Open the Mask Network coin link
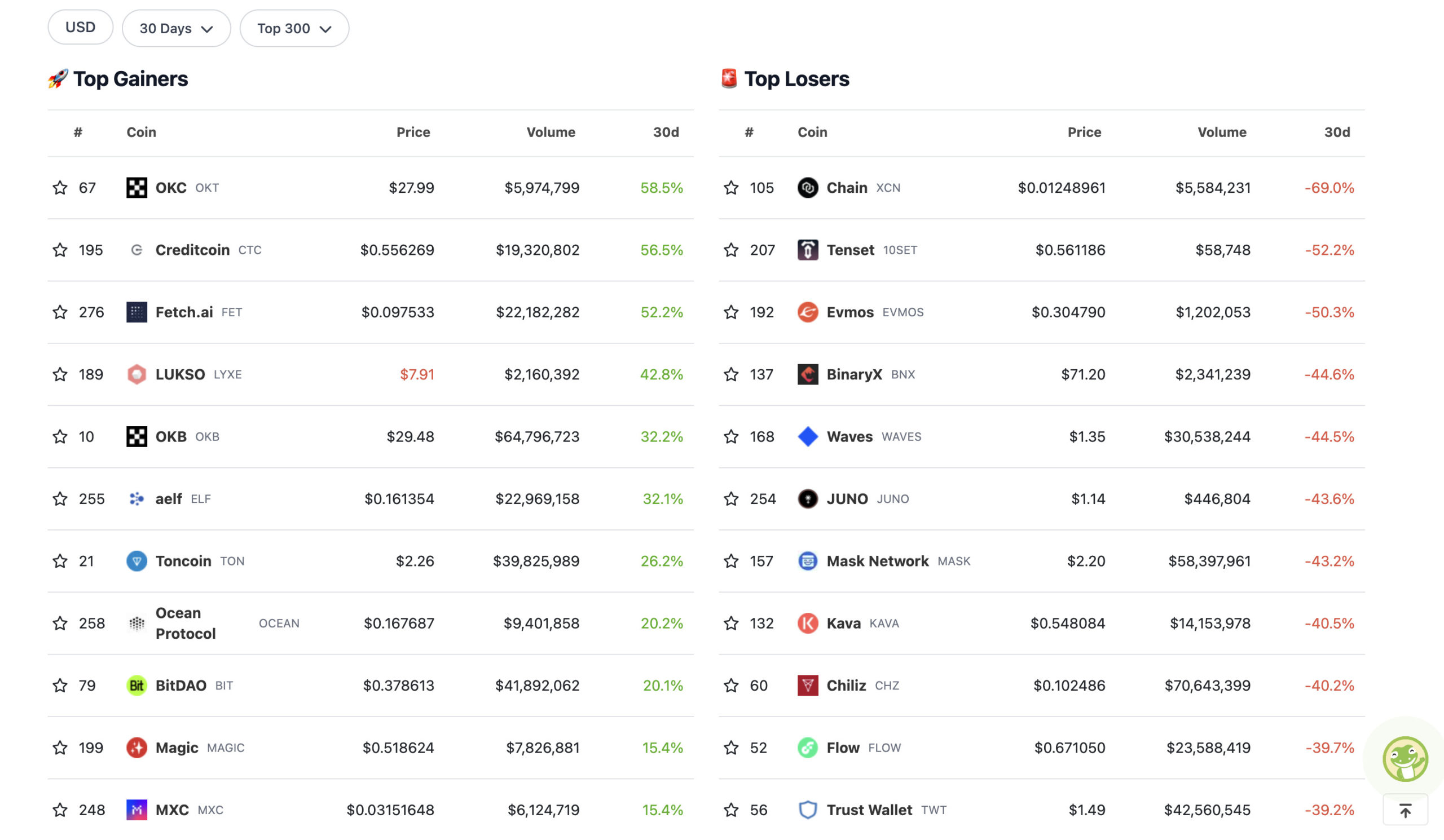 pos(877,561)
